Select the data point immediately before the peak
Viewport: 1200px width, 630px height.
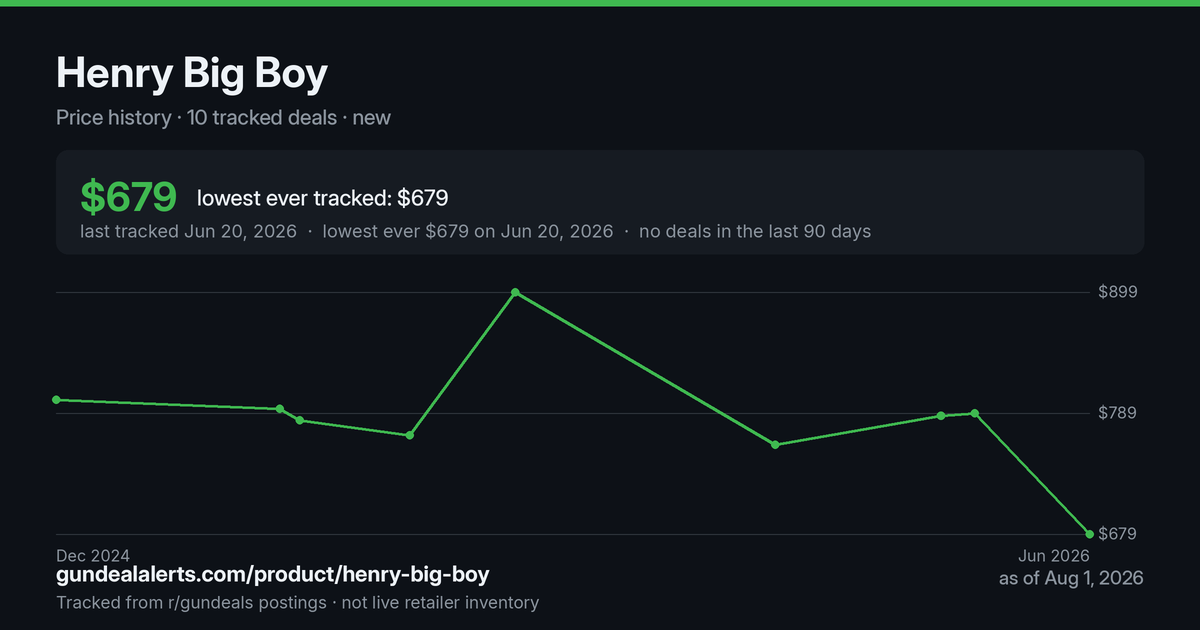[x=410, y=435]
